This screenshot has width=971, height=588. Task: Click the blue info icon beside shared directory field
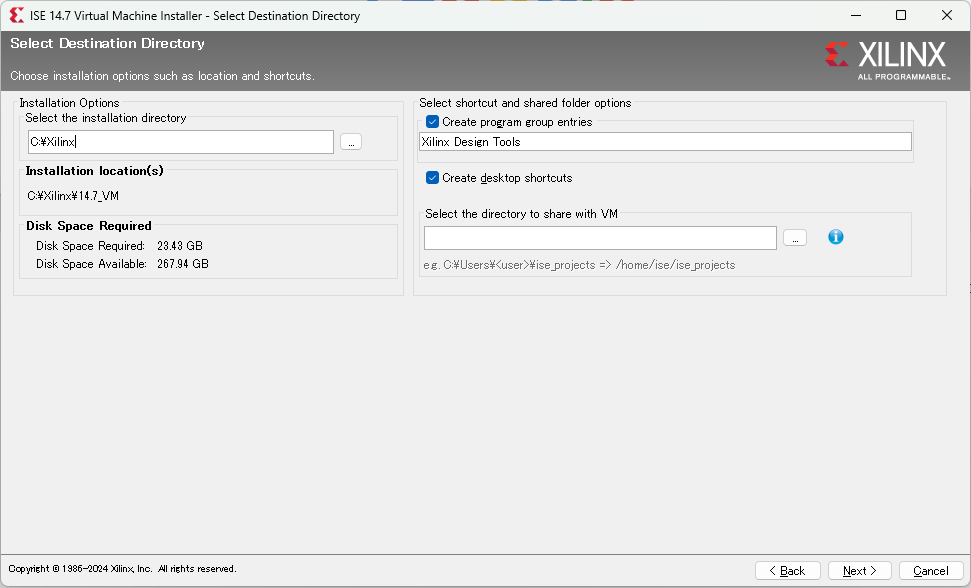(x=835, y=237)
